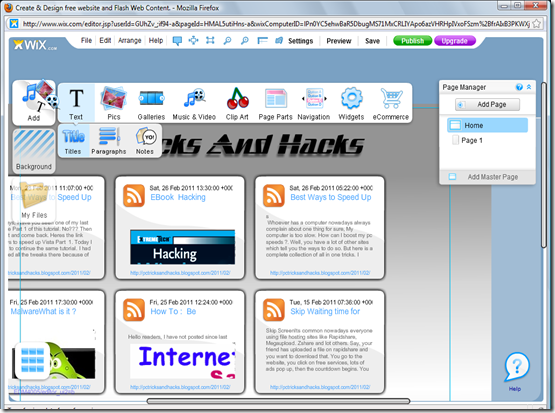Screen dimensions: 555x413
Task: Click the Tricks And Hacks title text
Action: point(262,145)
